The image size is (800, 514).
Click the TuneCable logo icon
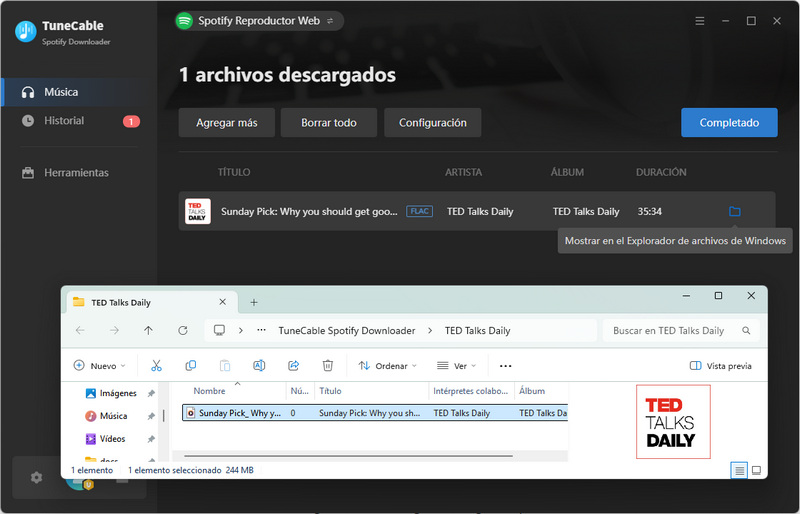pyautogui.click(x=26, y=31)
